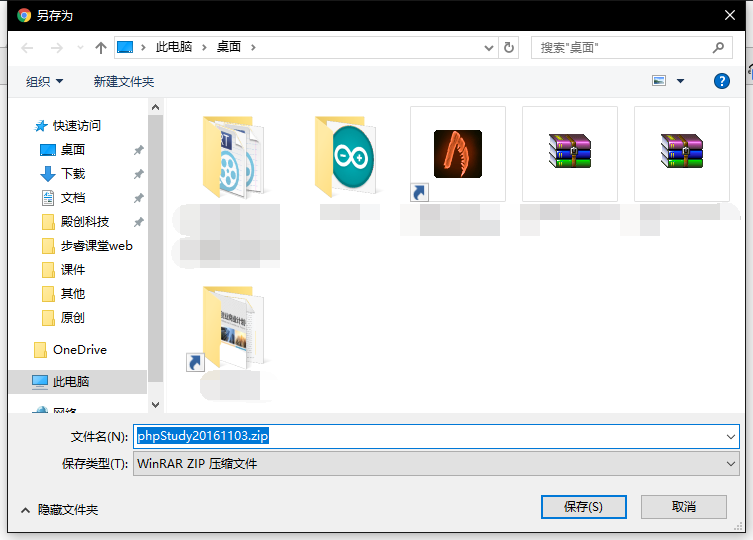Image resolution: width=753 pixels, height=540 pixels.
Task: Go back using the back arrow
Action: pos(27,48)
